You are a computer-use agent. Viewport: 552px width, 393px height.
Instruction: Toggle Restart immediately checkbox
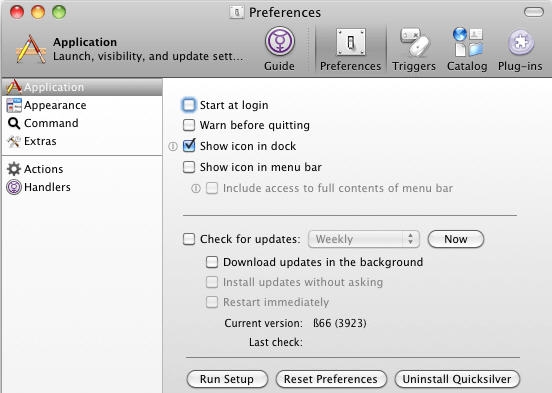[212, 302]
